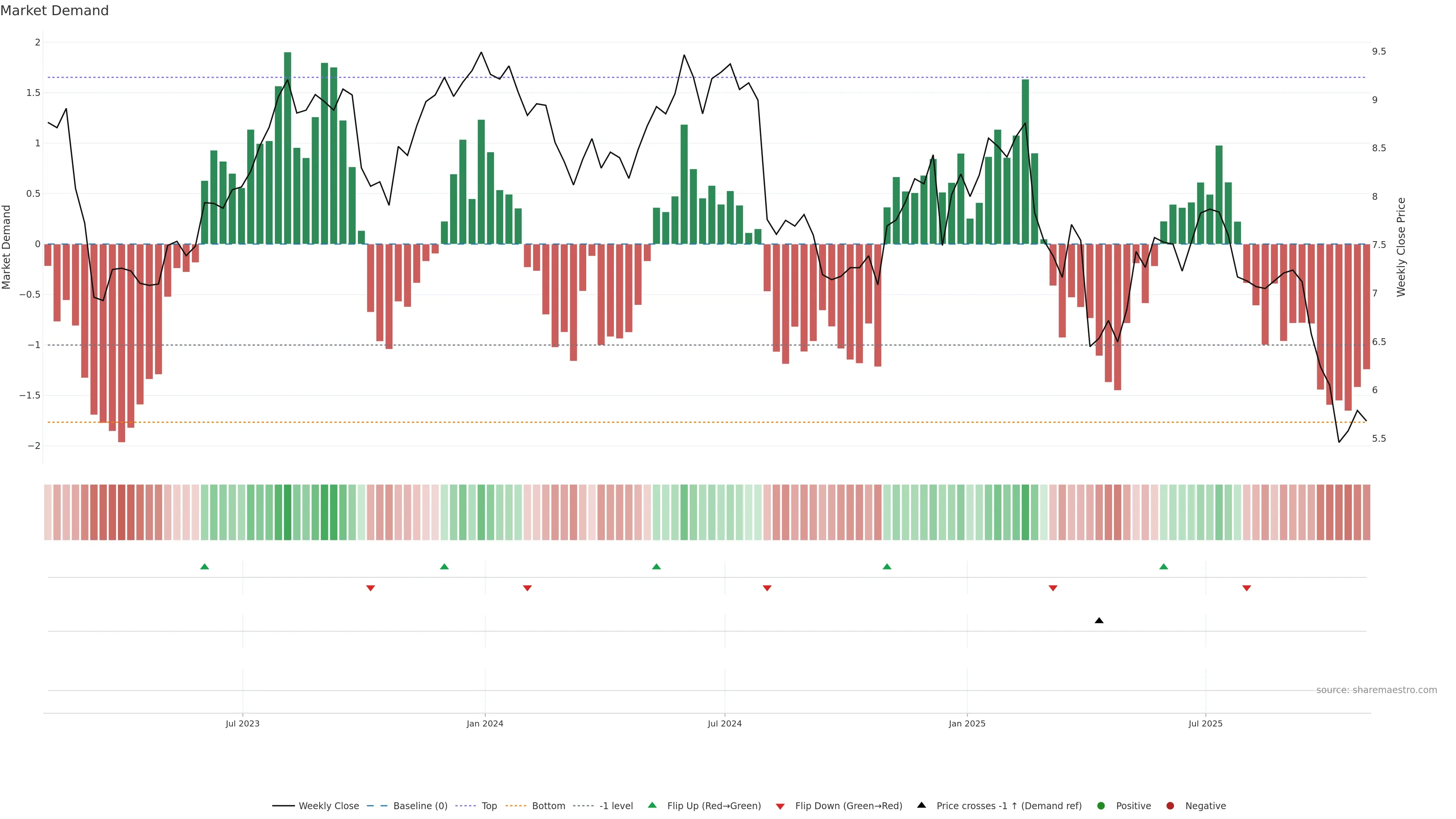Viewport: 1456px width, 819px height.
Task: Toggle the Top legend entry
Action: pyautogui.click(x=489, y=806)
